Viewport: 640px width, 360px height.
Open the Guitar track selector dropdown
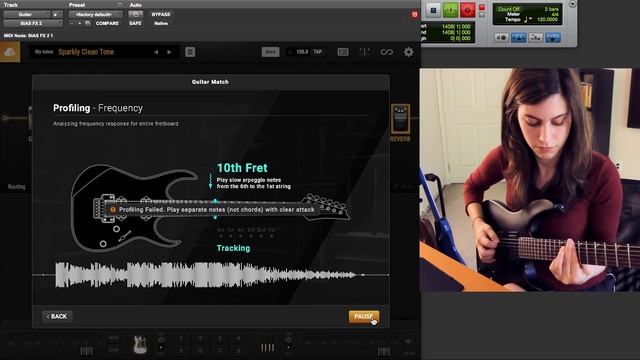[27, 14]
